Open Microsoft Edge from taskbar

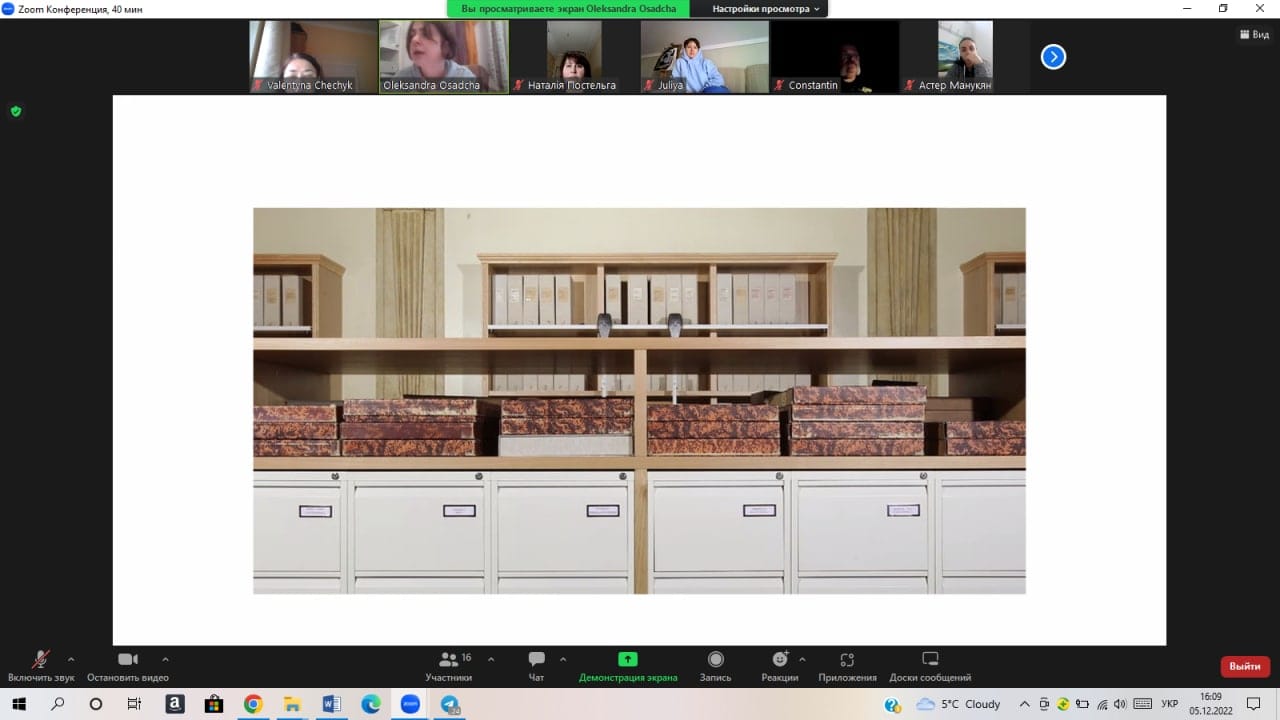coord(370,704)
